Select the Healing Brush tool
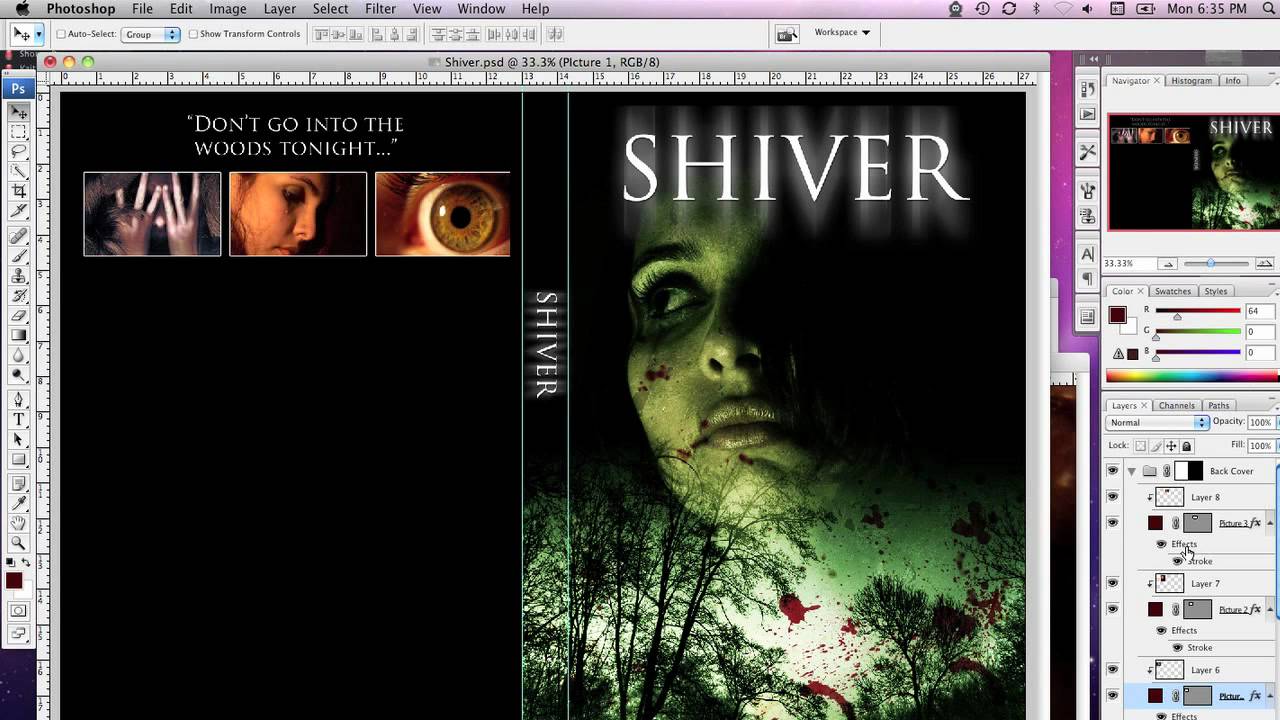The height and width of the screenshot is (720, 1280). (x=18, y=236)
